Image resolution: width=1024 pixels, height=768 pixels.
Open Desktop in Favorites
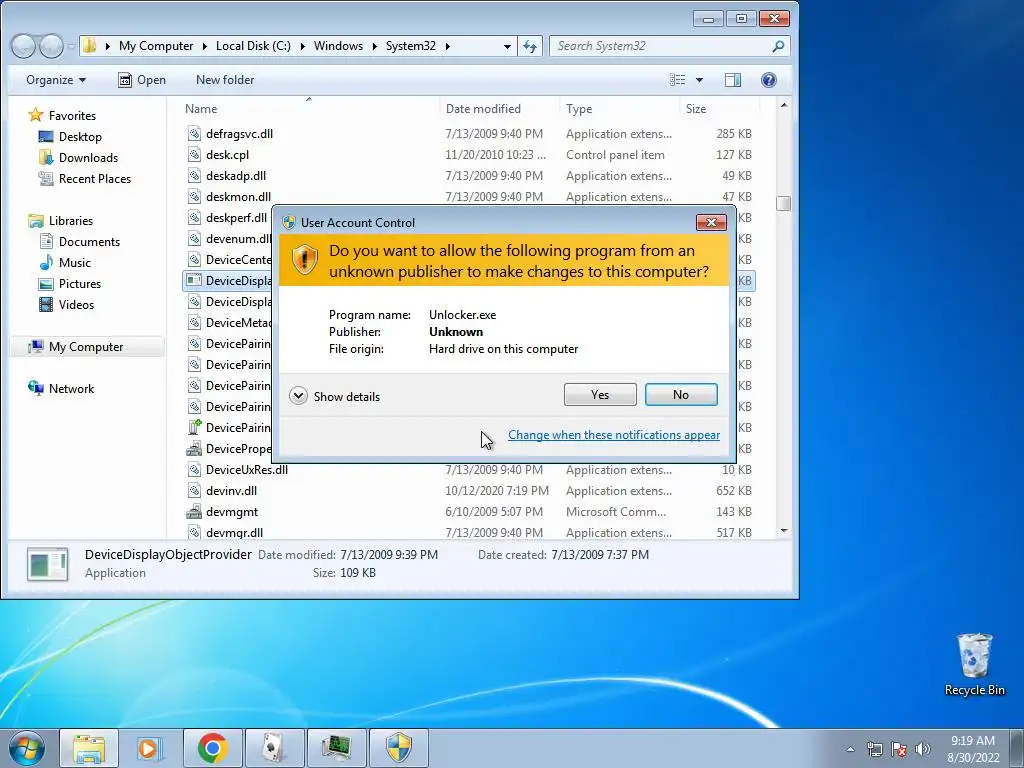70,136
